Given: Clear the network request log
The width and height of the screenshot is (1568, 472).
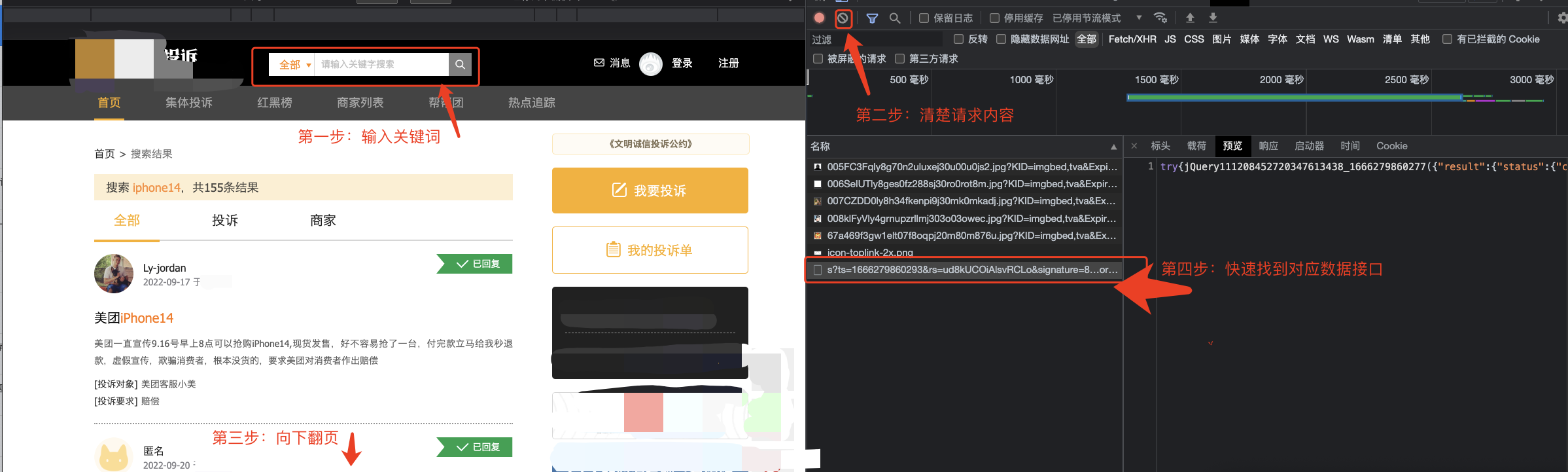Looking at the screenshot, I should tap(843, 18).
